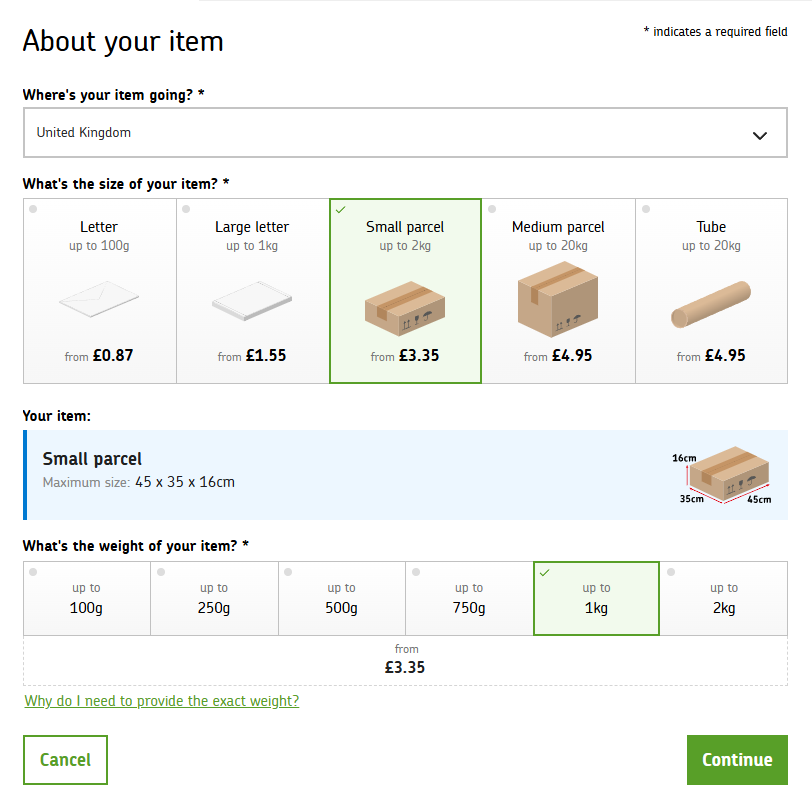Click the Tube package icon
The height and width of the screenshot is (808, 812).
coord(711,307)
